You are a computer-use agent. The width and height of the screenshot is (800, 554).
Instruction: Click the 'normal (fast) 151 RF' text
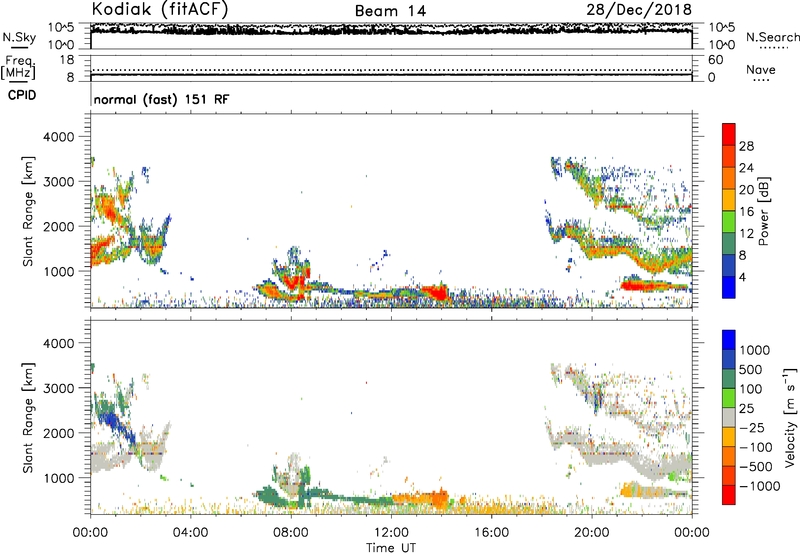tap(162, 99)
